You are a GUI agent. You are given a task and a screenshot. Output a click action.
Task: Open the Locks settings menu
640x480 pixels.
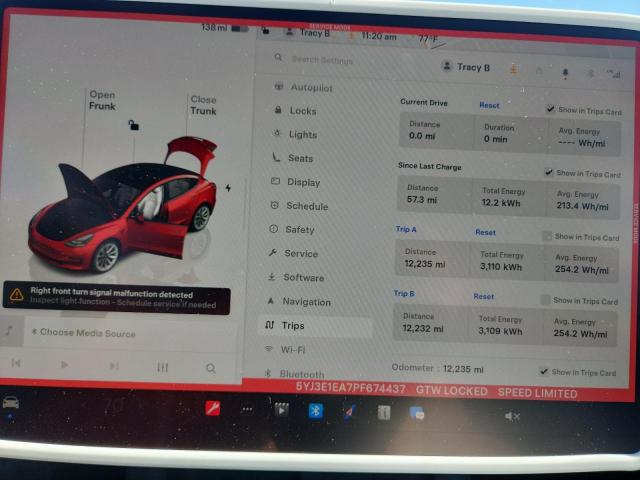click(296, 111)
